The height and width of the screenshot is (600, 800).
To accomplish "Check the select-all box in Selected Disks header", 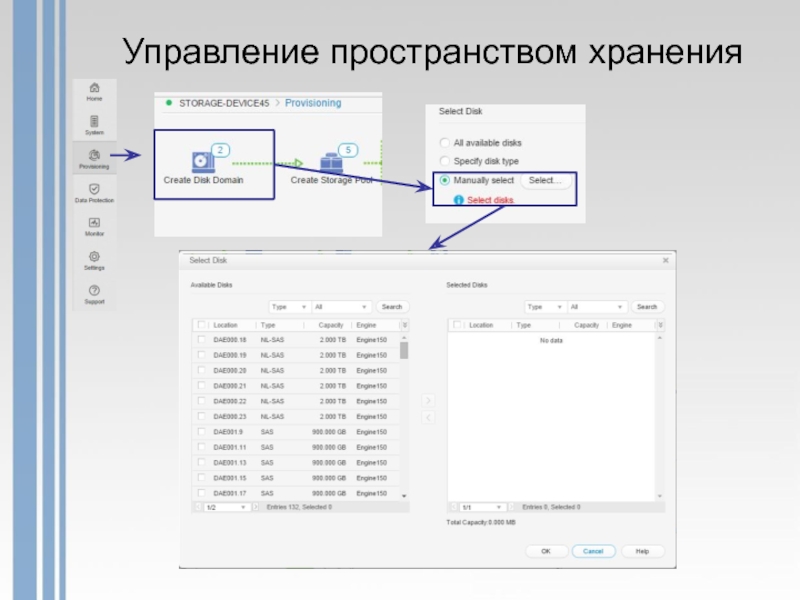I will 457,324.
